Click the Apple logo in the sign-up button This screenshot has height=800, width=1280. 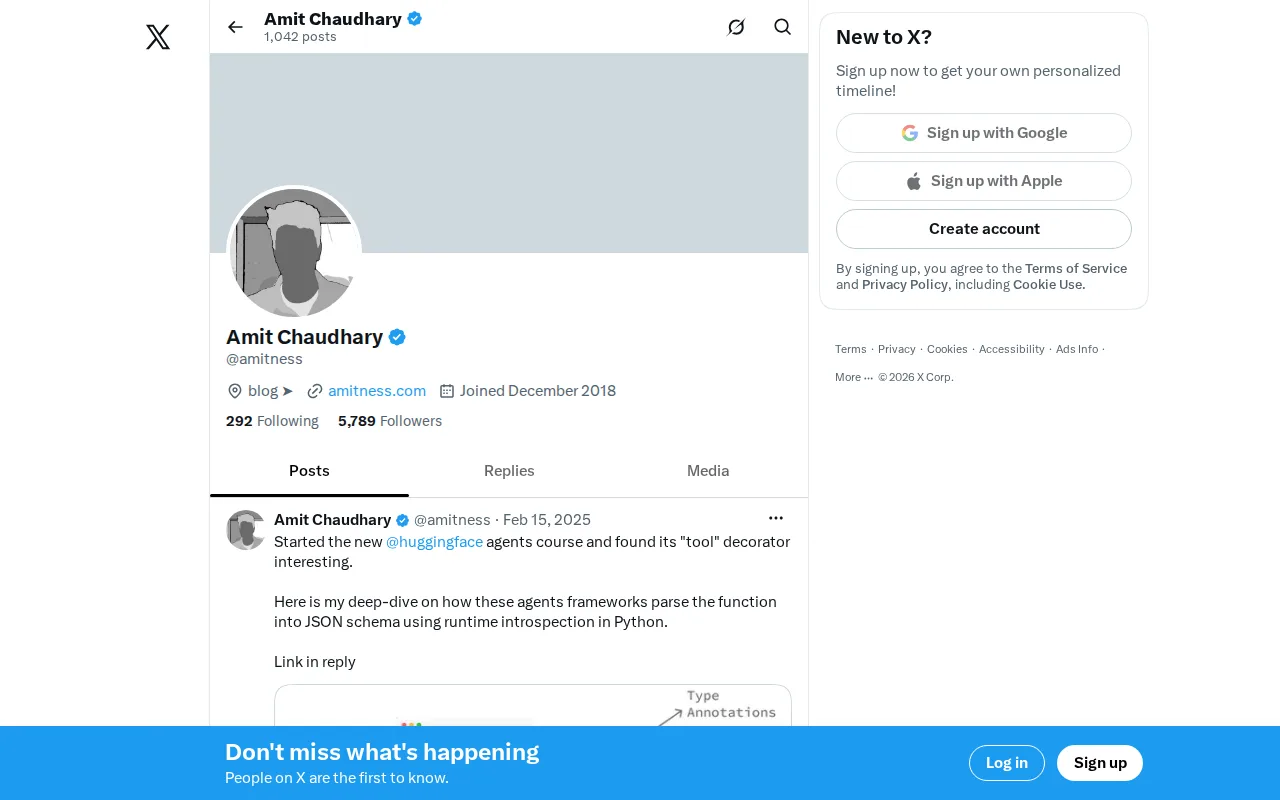click(x=914, y=181)
